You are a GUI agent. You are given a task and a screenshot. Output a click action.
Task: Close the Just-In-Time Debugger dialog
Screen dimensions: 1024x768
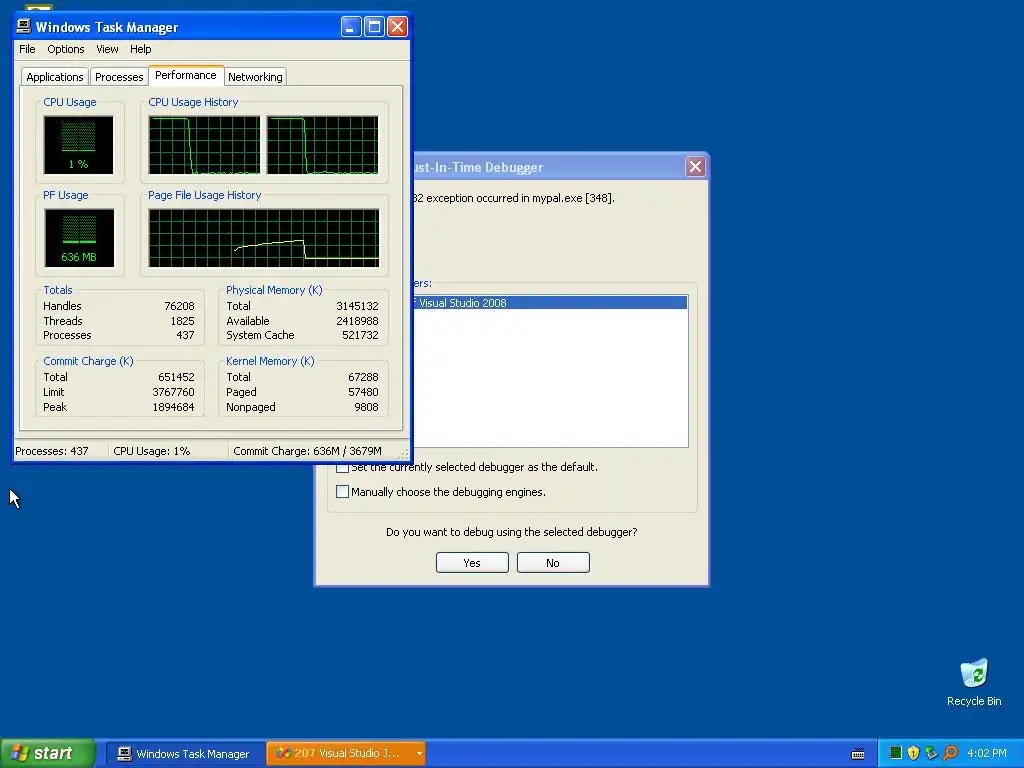point(696,167)
